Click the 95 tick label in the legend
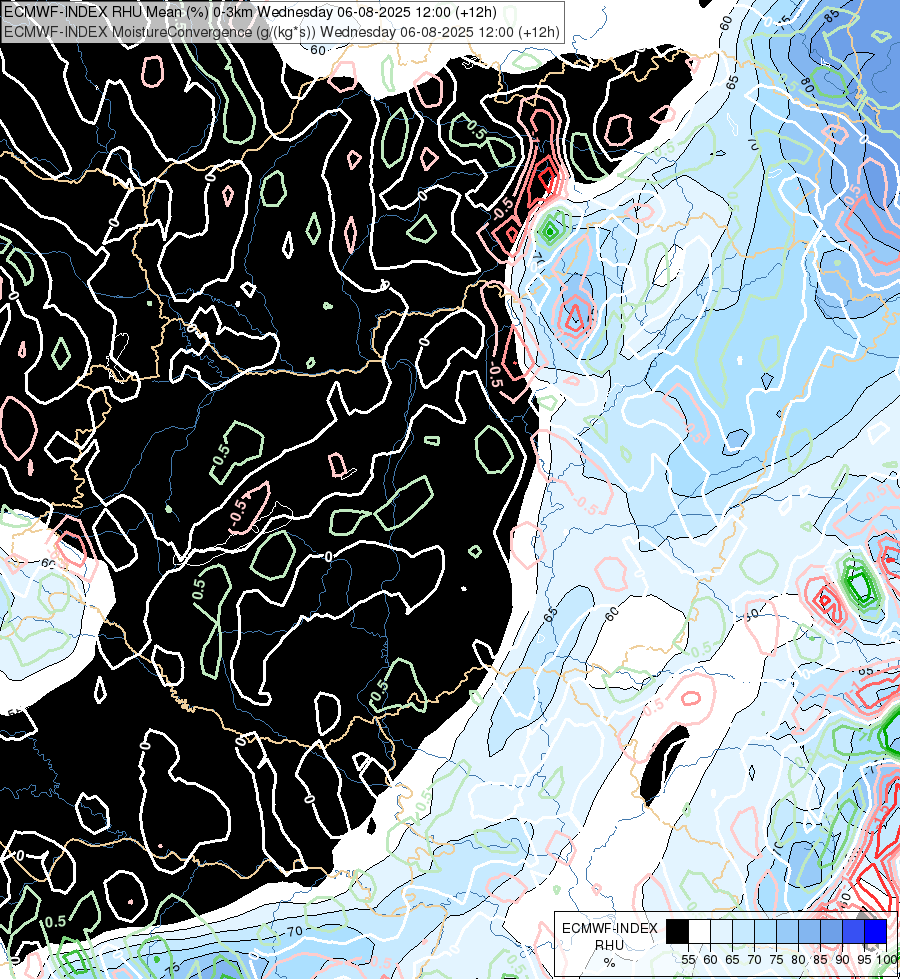 click(864, 960)
